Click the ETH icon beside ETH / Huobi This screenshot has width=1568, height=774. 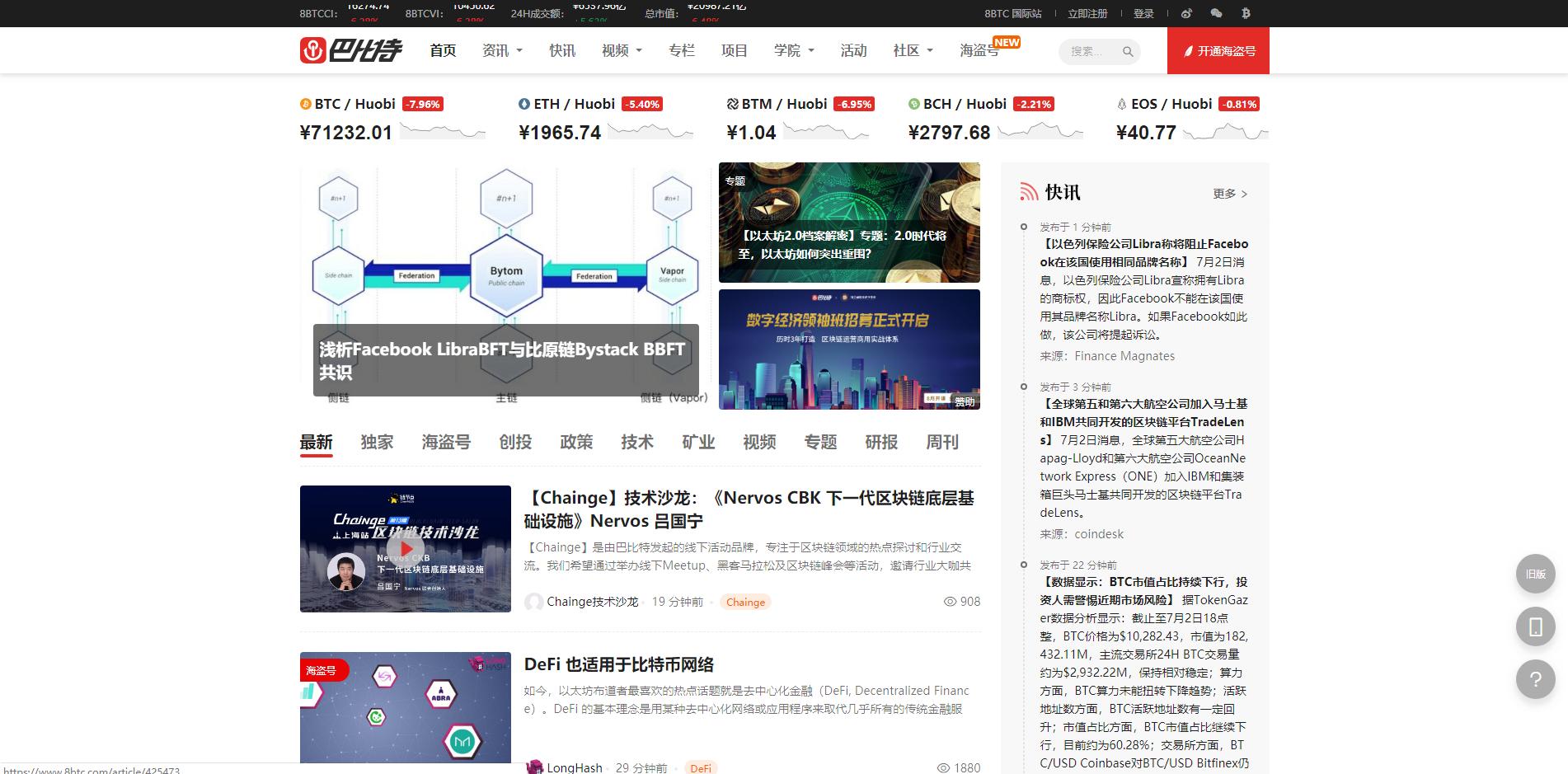(x=524, y=104)
